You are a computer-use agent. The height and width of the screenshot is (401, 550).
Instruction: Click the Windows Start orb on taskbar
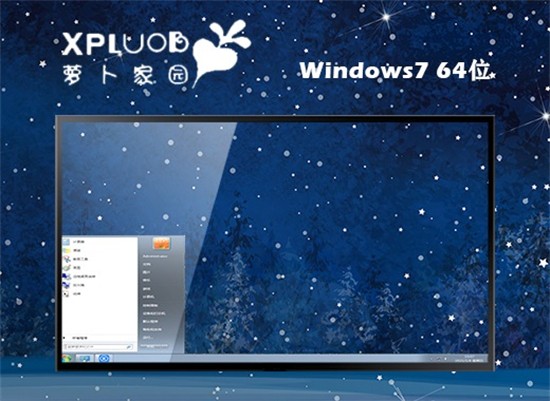(x=67, y=358)
